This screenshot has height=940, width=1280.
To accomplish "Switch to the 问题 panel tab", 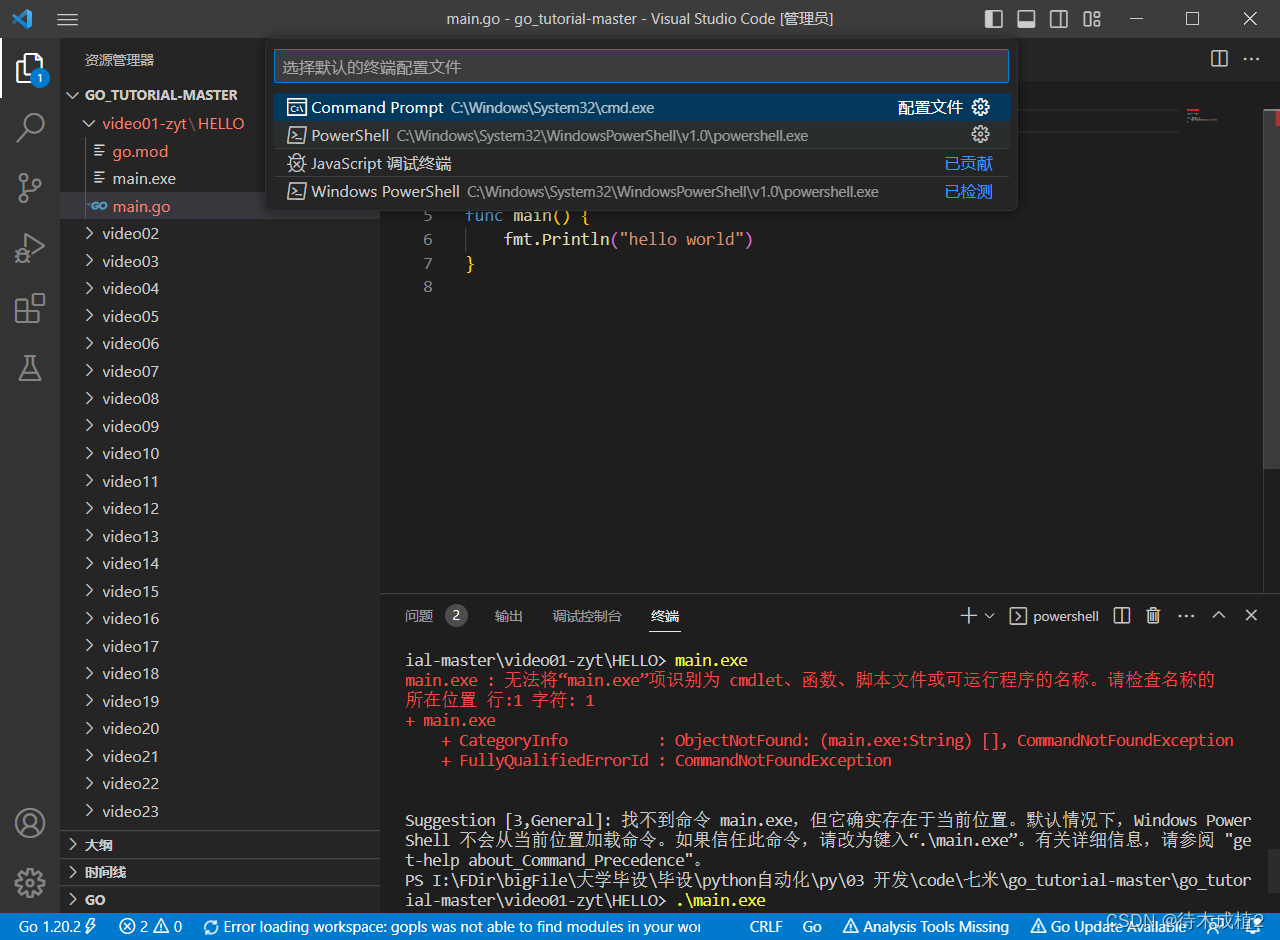I will click(435, 616).
